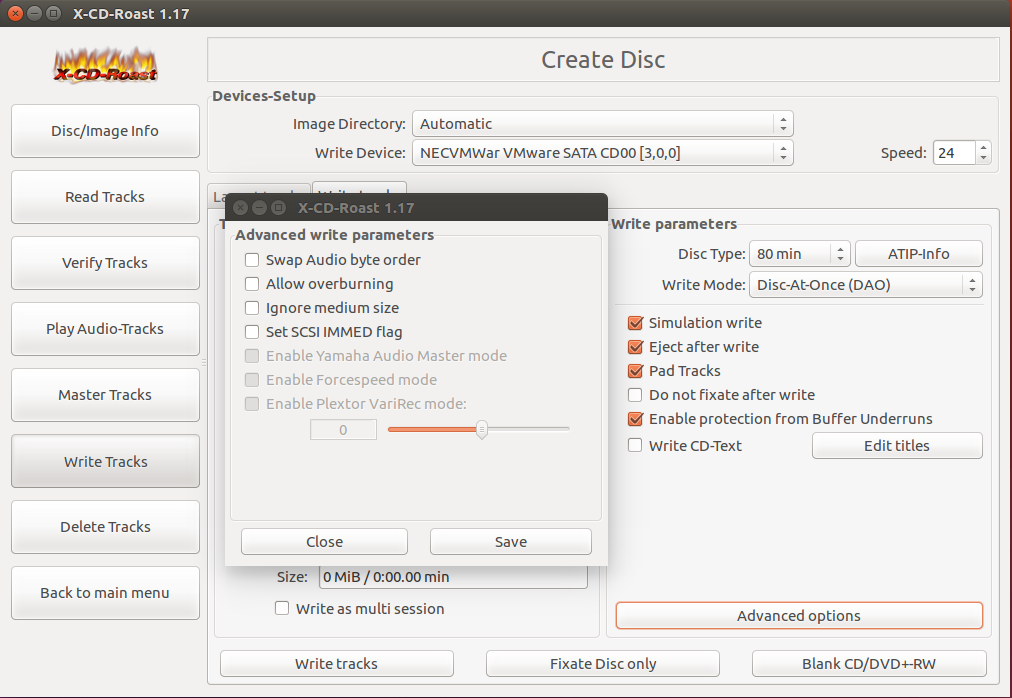This screenshot has height=698, width=1012.
Task: Open Verify Tracks section
Action: [x=105, y=263]
